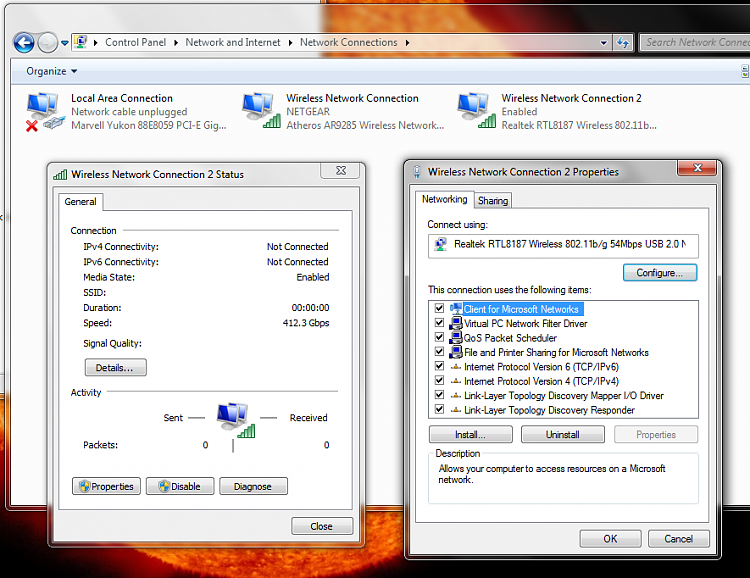Close the Wireless Network Connection 2 Status window
The image size is (750, 578).
(341, 170)
